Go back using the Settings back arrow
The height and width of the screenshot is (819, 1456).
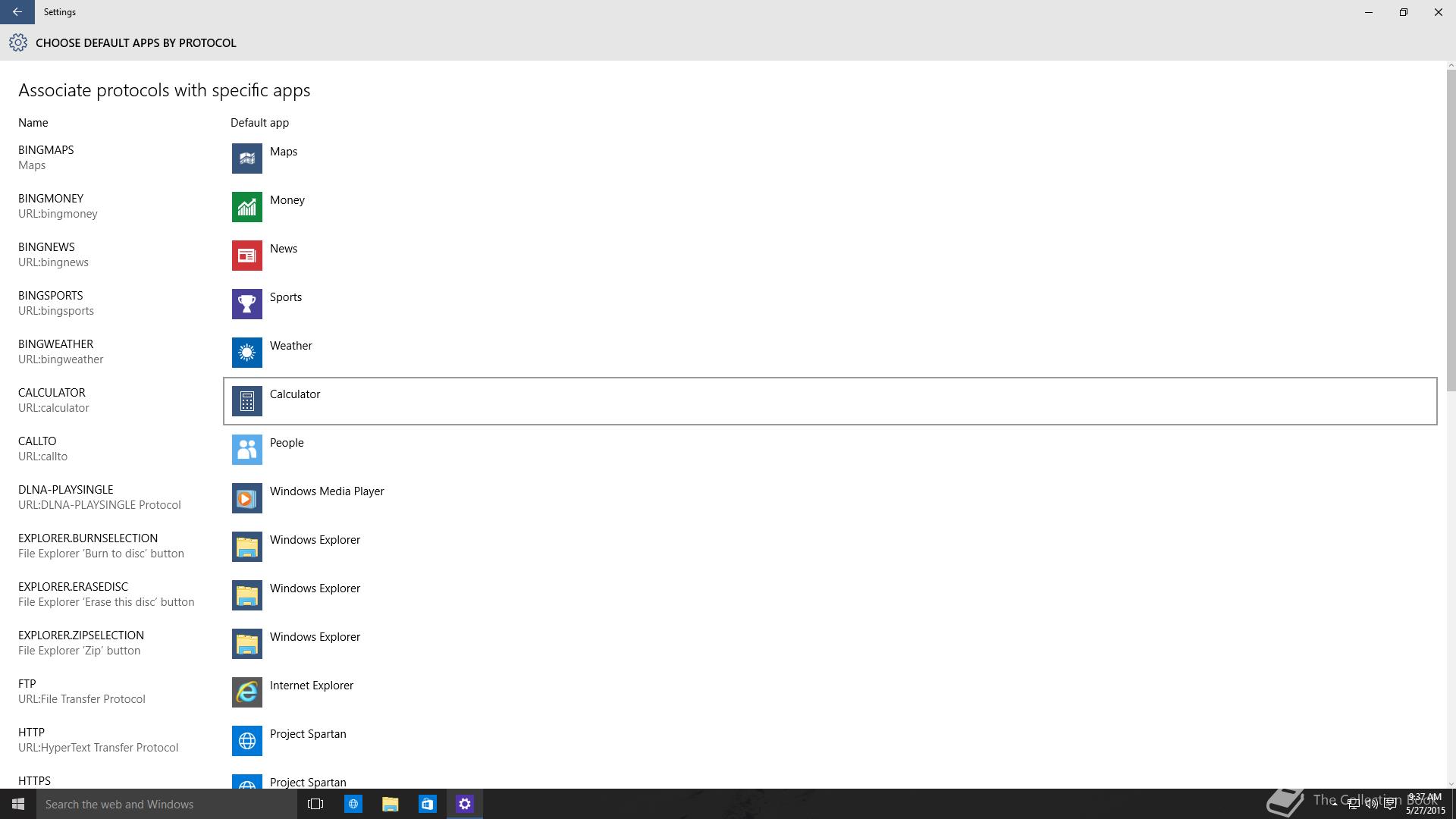click(x=17, y=12)
